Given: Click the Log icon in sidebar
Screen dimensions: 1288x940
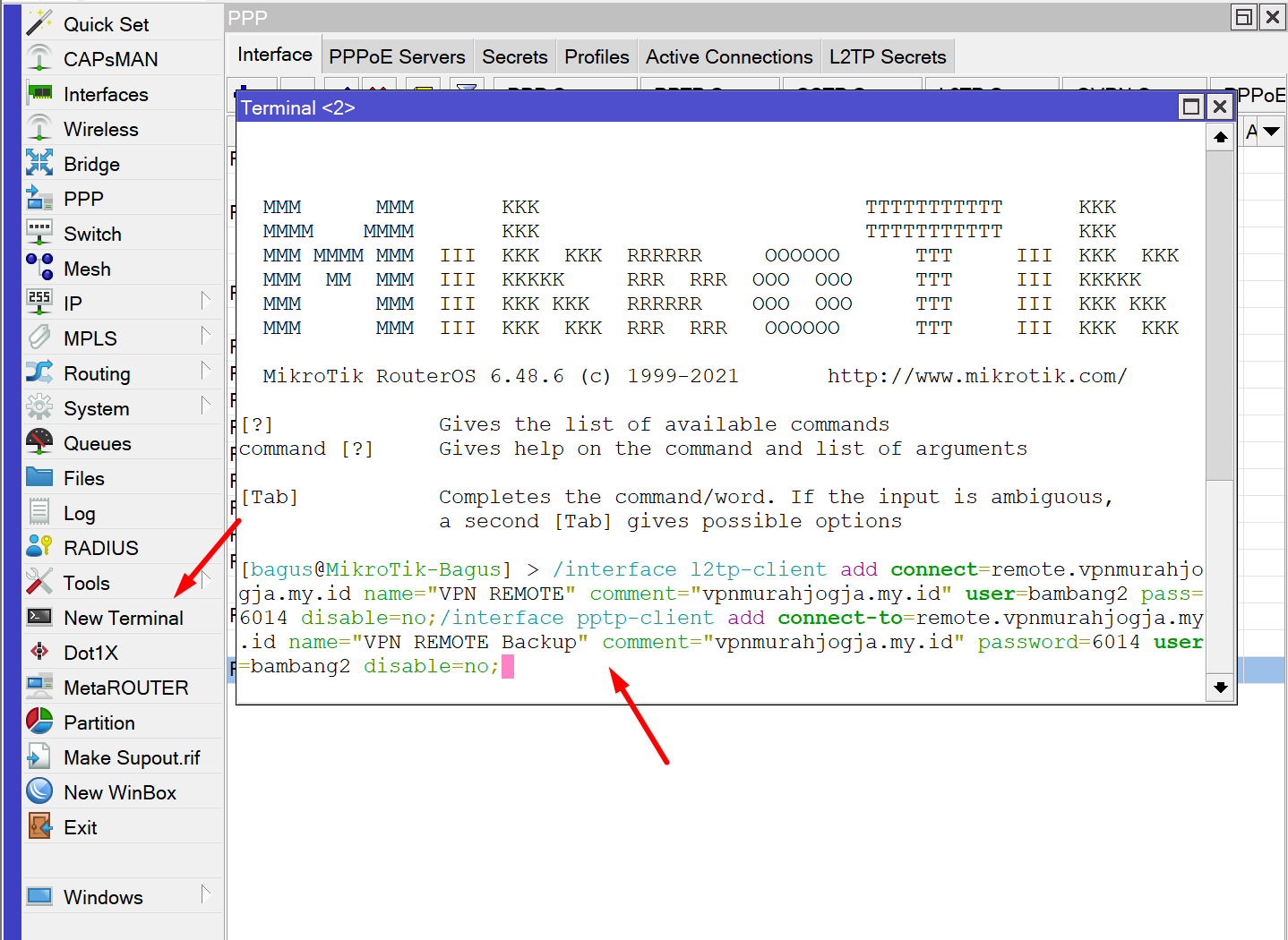Looking at the screenshot, I should point(39,512).
